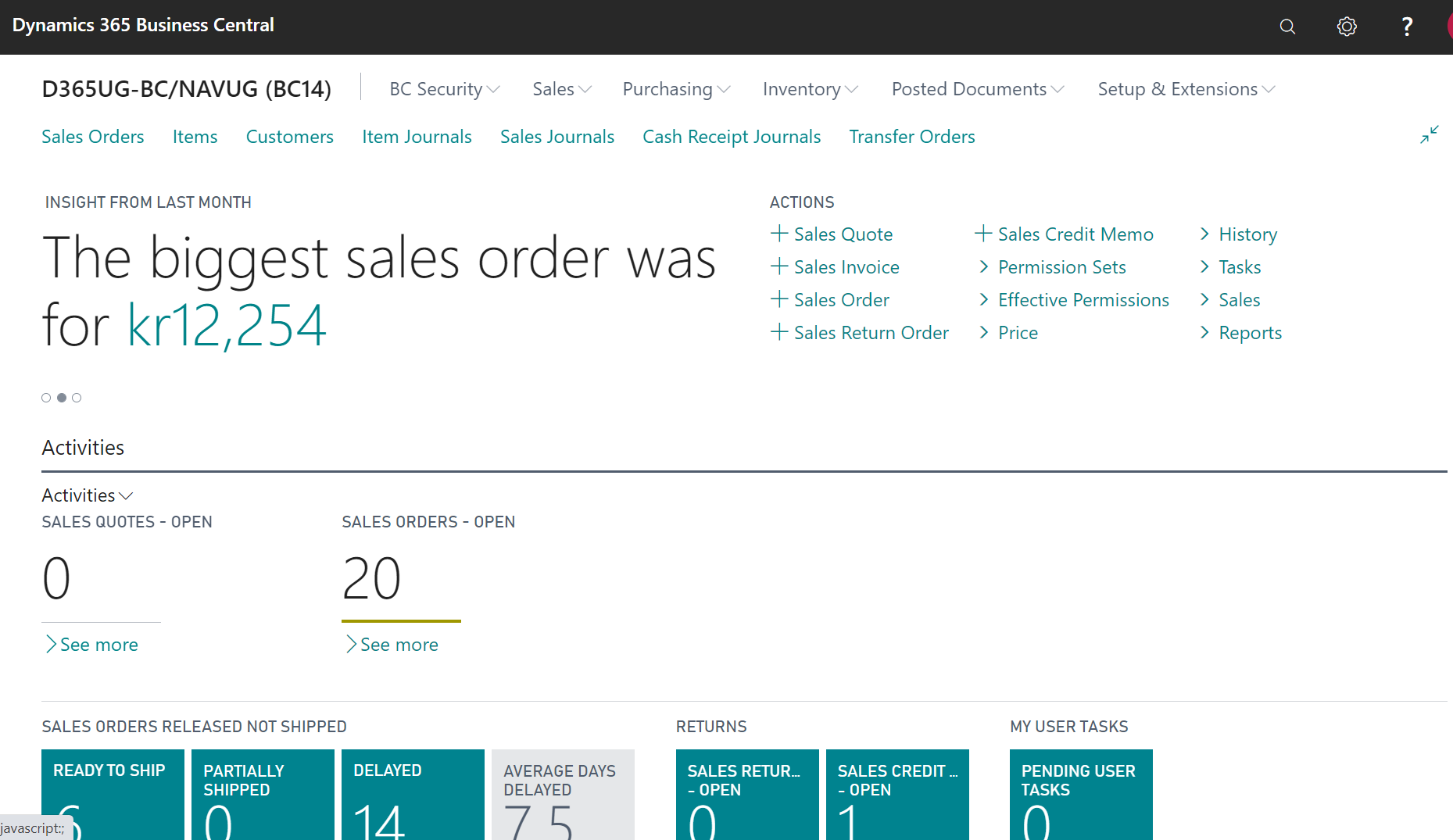Click the plus icon beside Sales Invoice
Image resolution: width=1453 pixels, height=840 pixels.
(778, 266)
